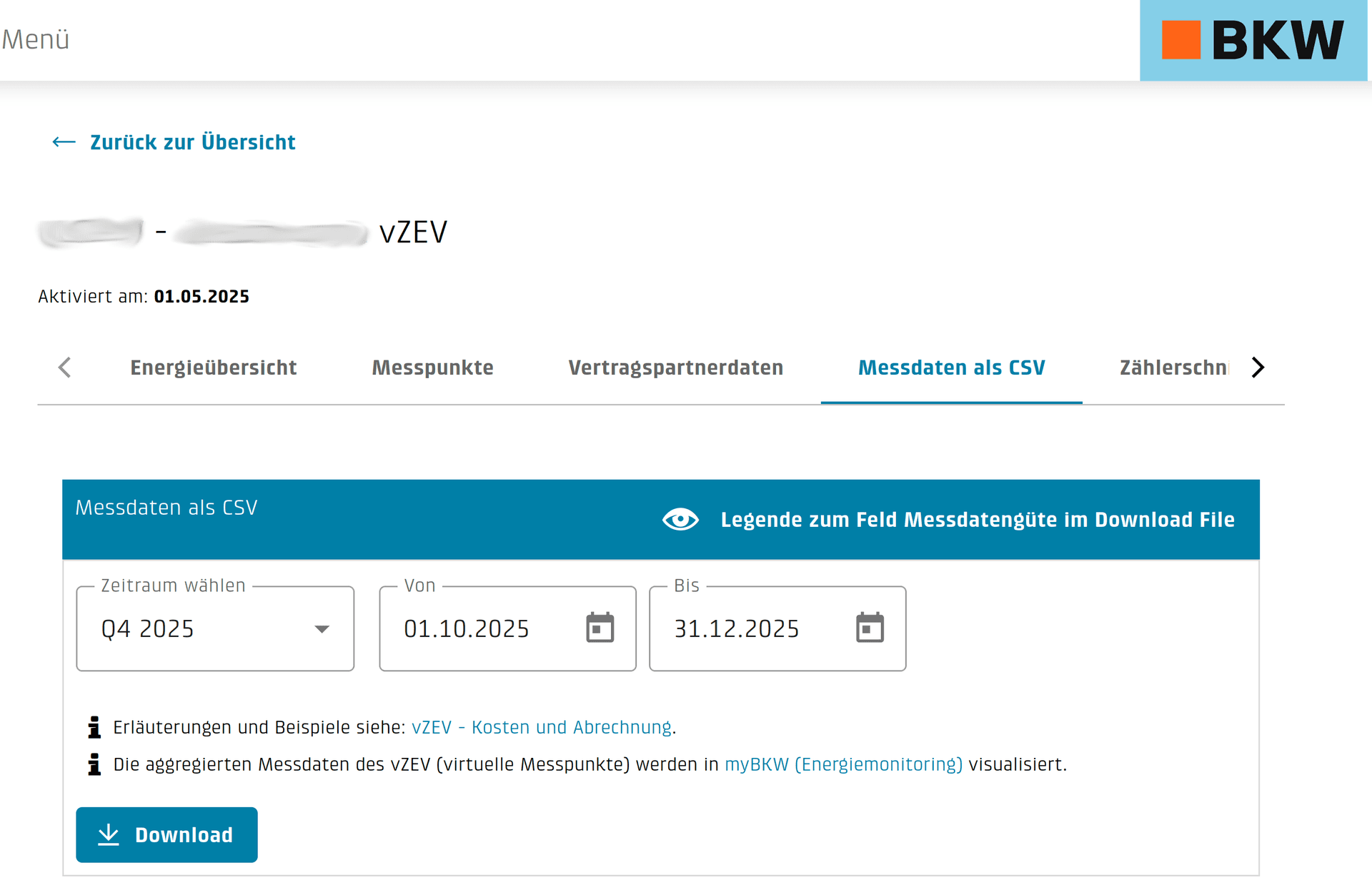This screenshot has width=1372, height=883.
Task: Open the Bis calendar picker icon
Action: [x=870, y=628]
